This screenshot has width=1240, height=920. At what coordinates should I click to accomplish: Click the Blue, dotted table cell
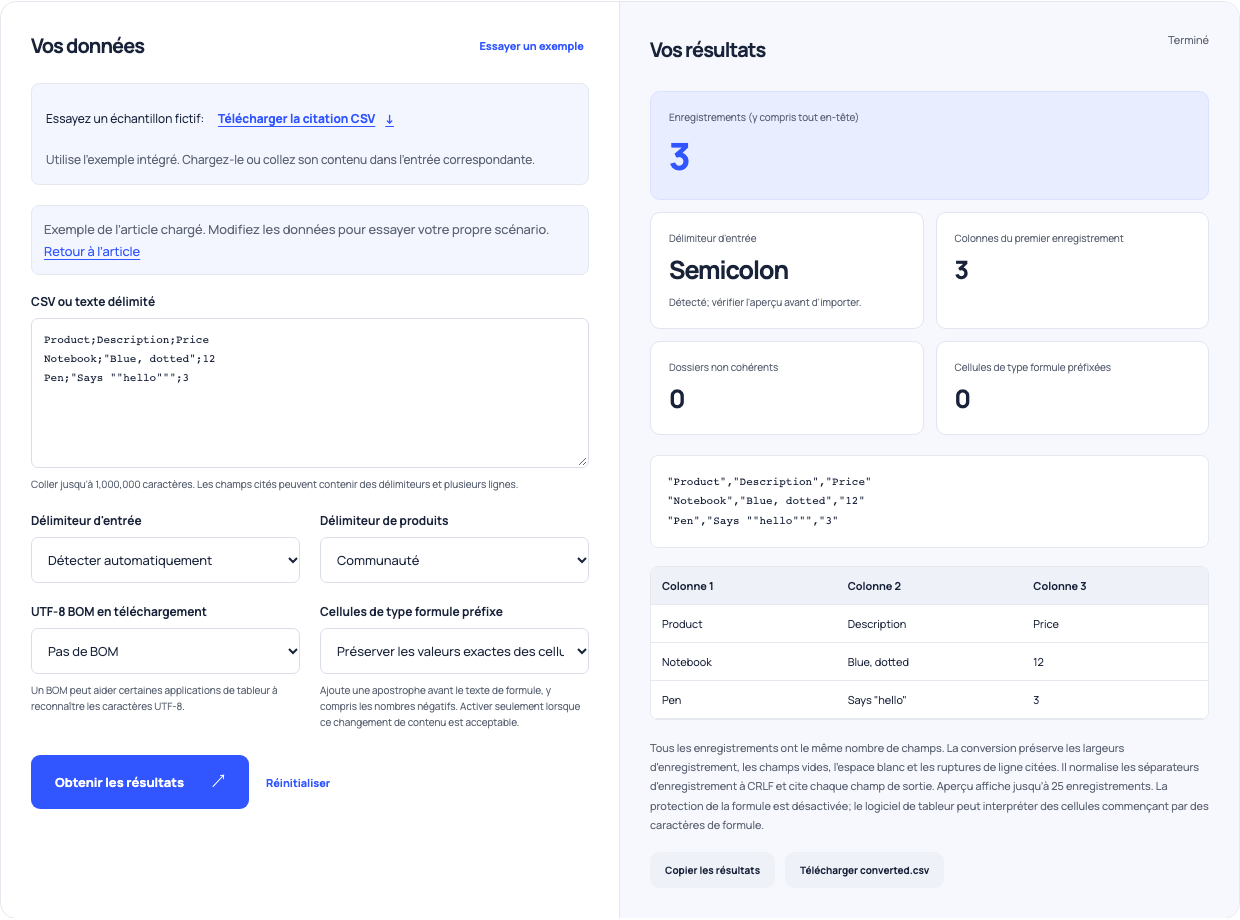tap(929, 662)
